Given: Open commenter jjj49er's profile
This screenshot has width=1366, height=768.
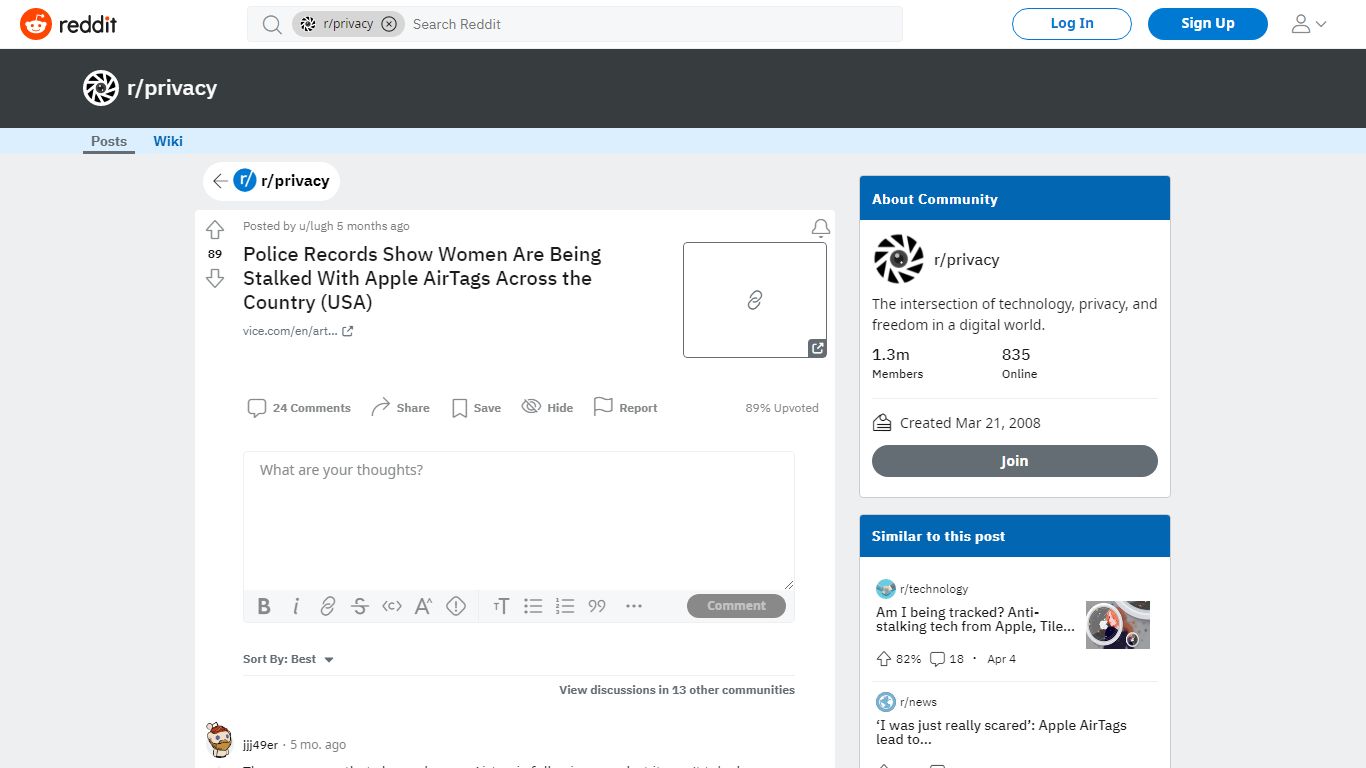Looking at the screenshot, I should (261, 745).
